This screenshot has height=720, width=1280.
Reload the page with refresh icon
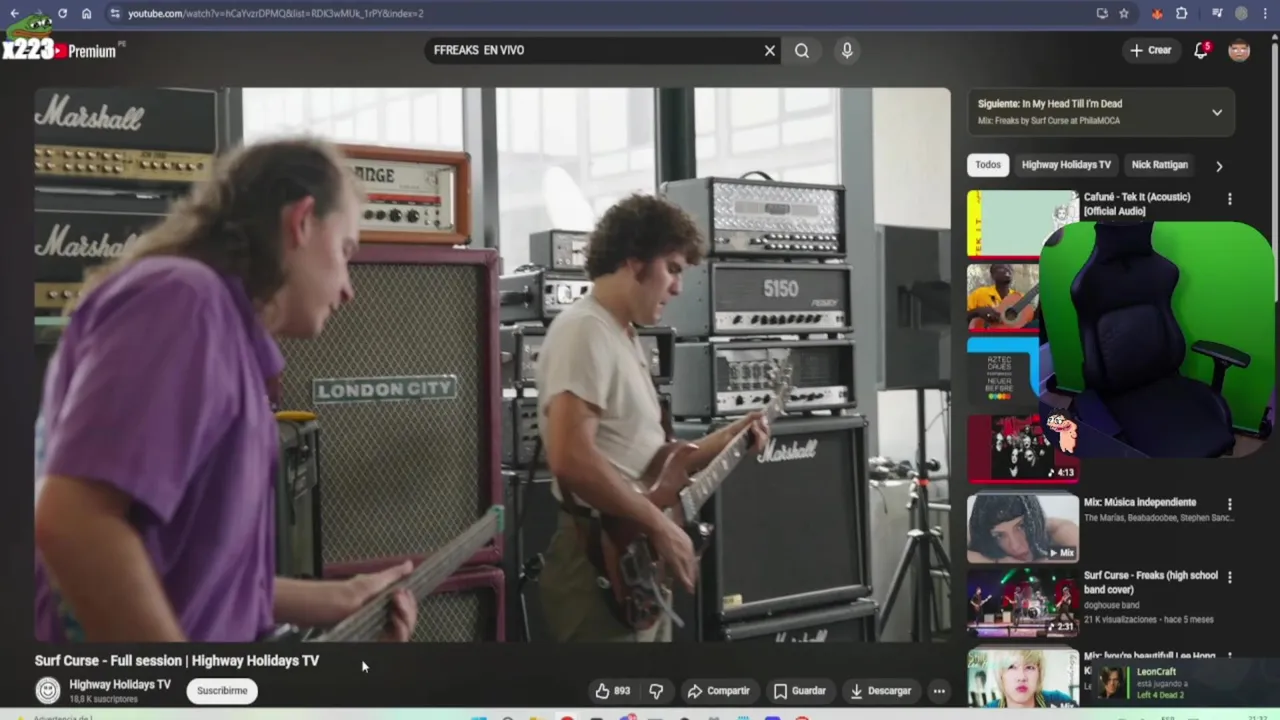62,13
